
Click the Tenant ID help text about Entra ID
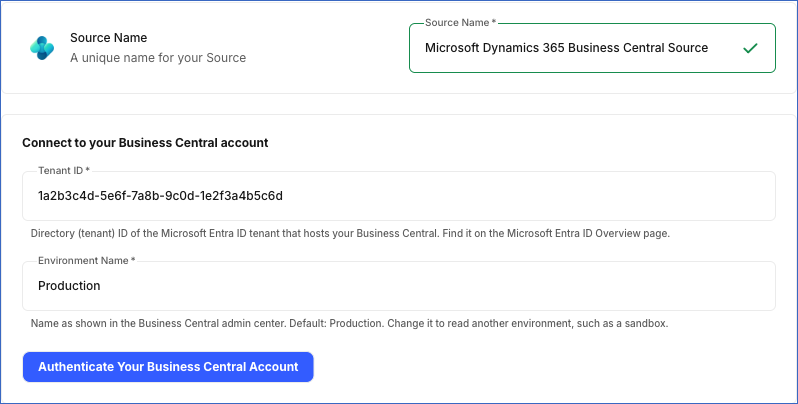point(350,234)
